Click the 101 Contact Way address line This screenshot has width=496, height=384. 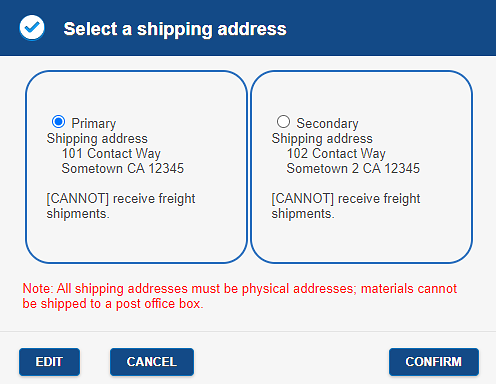pyautogui.click(x=111, y=153)
